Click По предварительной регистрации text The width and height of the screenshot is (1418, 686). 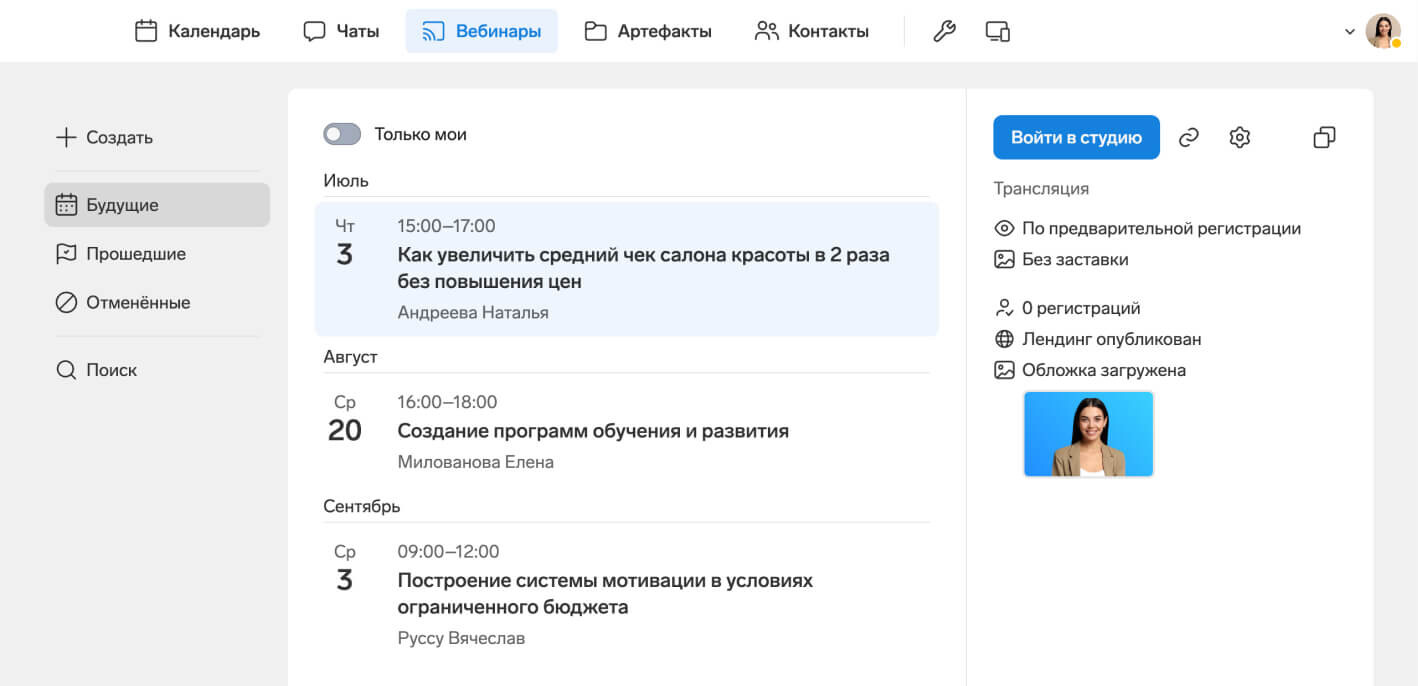tap(1161, 229)
